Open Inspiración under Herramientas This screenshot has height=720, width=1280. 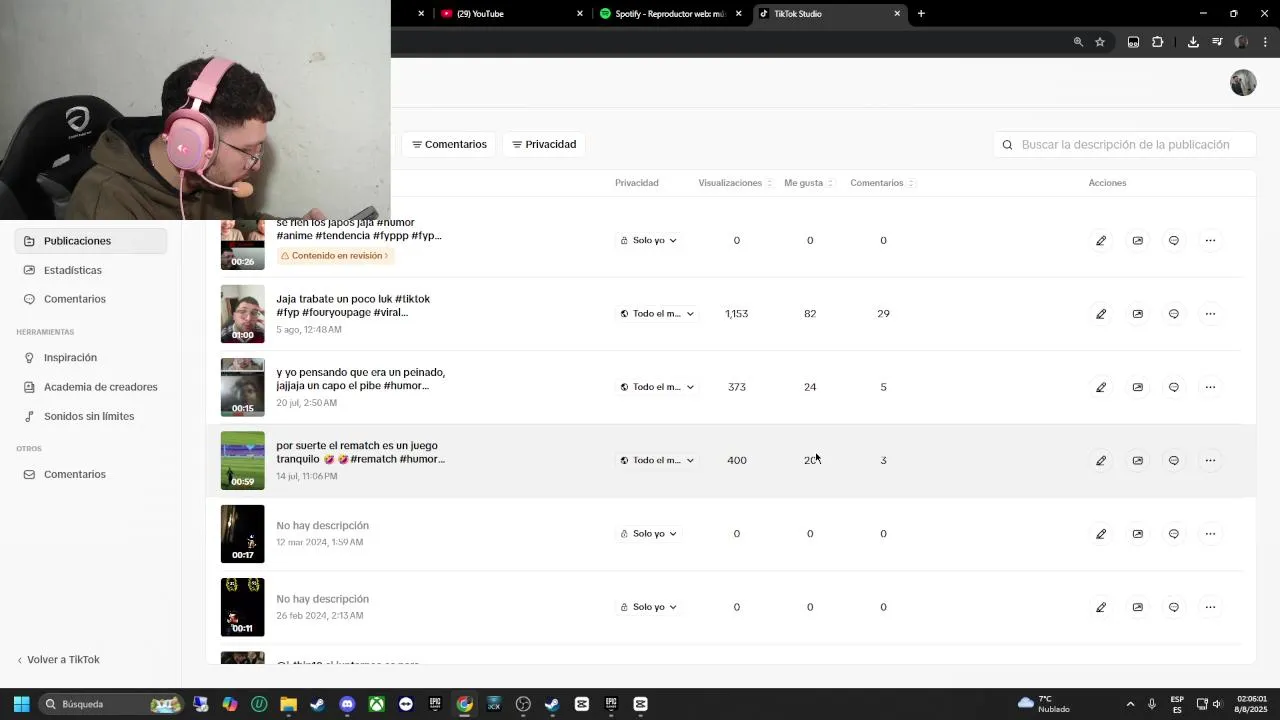pos(91,358)
